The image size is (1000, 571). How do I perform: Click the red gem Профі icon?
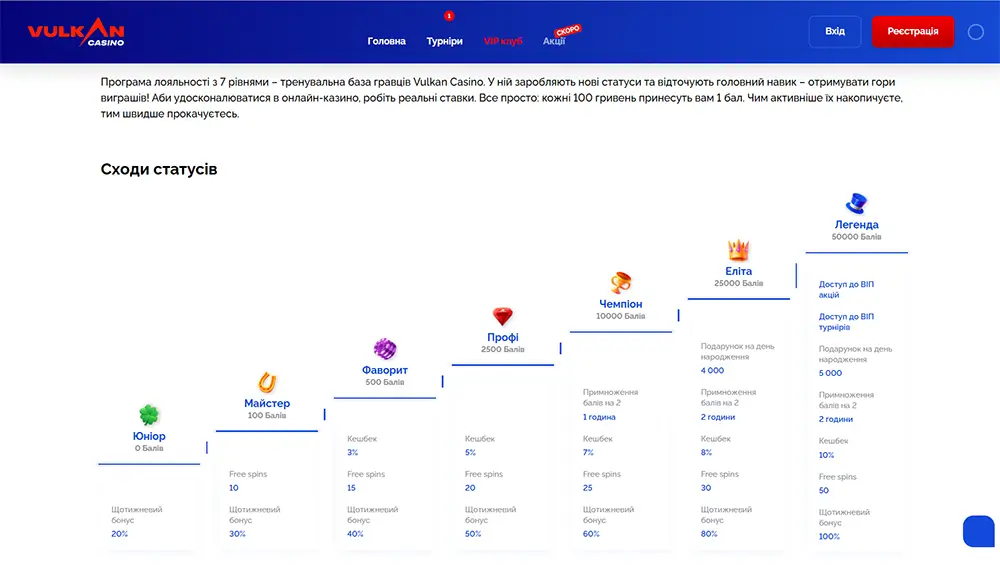[503, 317]
